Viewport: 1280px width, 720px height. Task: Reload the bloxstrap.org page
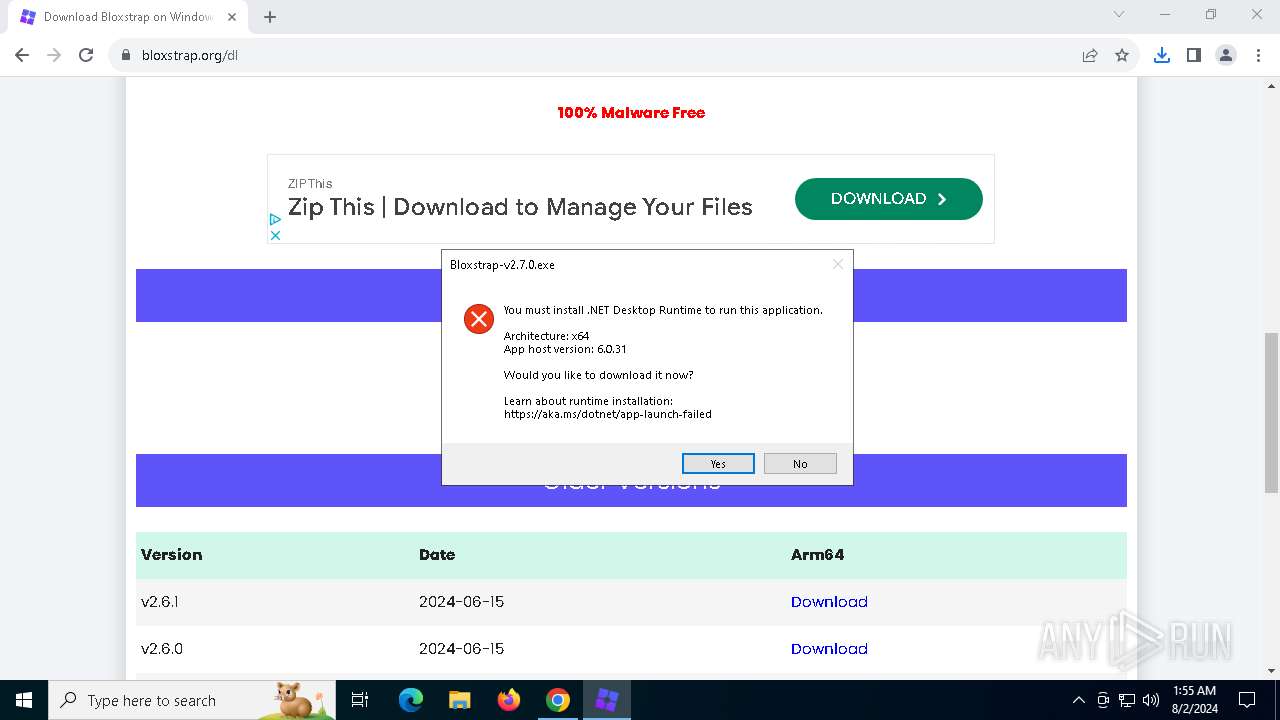tap(86, 55)
